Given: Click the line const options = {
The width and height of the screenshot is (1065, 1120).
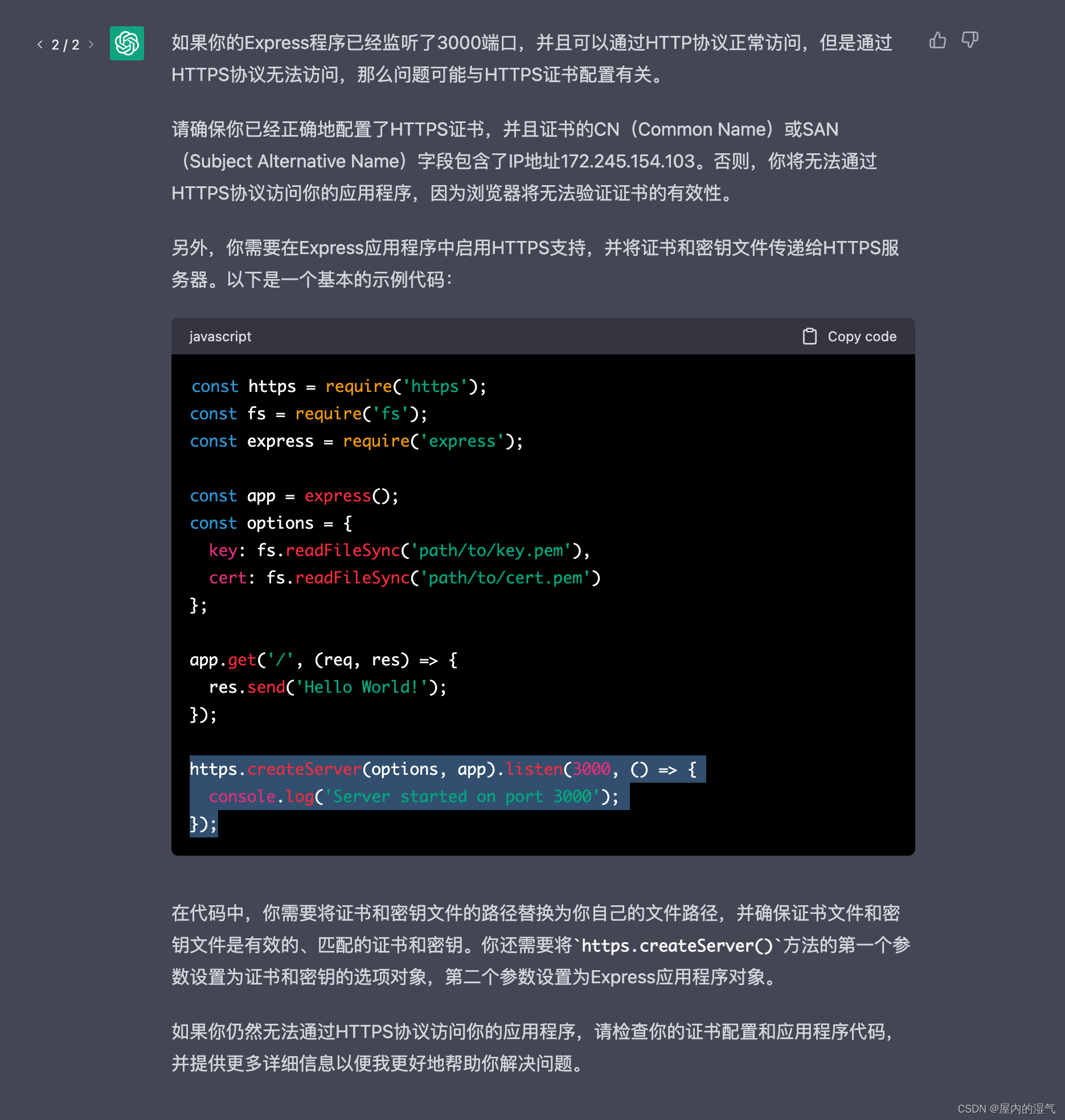Looking at the screenshot, I should coord(271,523).
